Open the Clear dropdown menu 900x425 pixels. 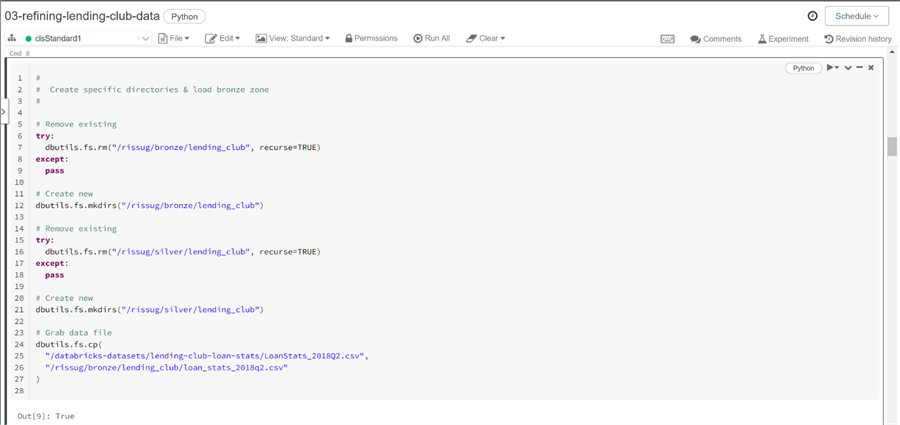coord(486,39)
